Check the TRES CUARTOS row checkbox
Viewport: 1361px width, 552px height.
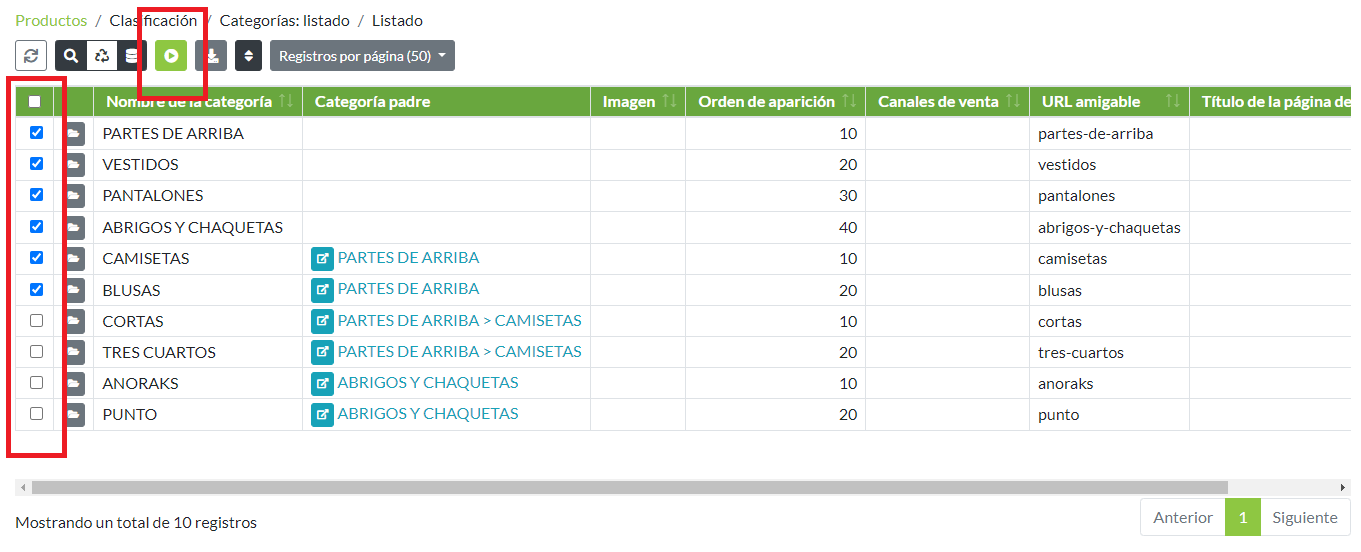[x=37, y=351]
